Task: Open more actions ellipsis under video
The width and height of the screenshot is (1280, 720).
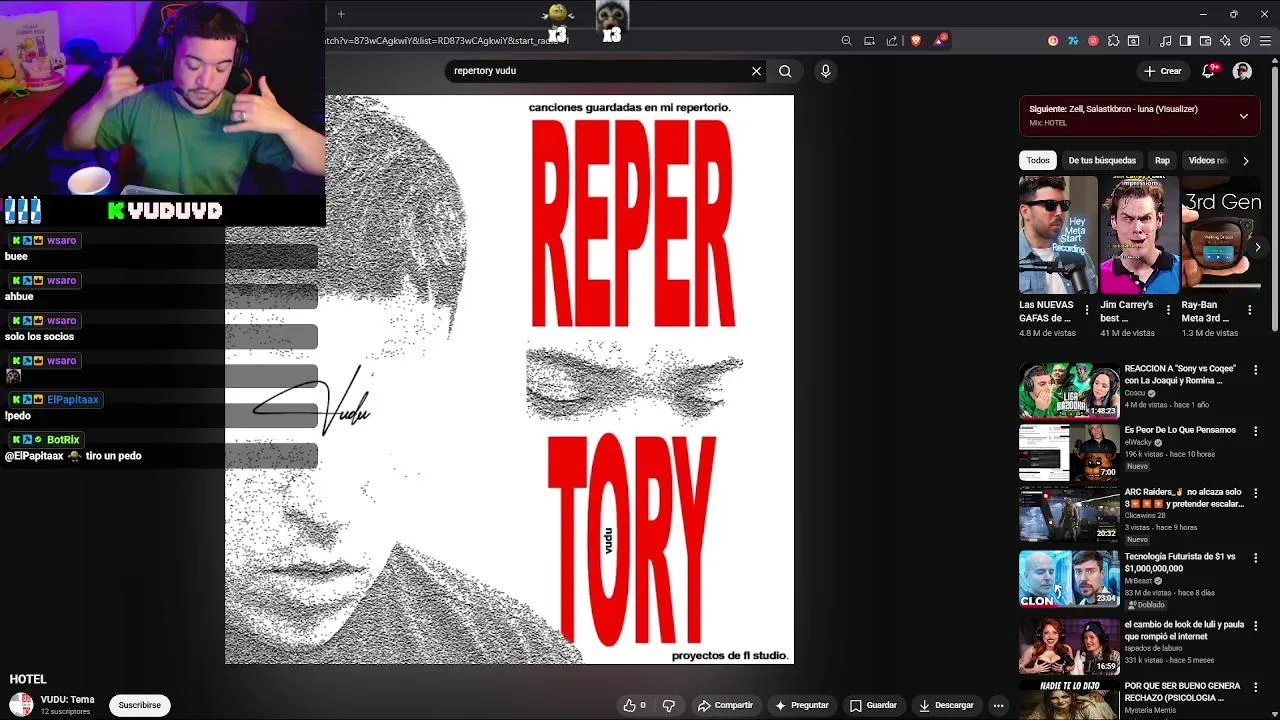Action: (x=998, y=705)
